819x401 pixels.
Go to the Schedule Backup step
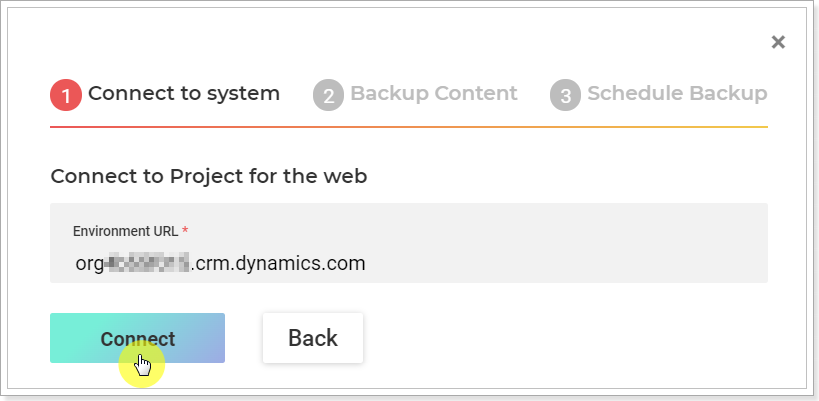pyautogui.click(x=677, y=93)
